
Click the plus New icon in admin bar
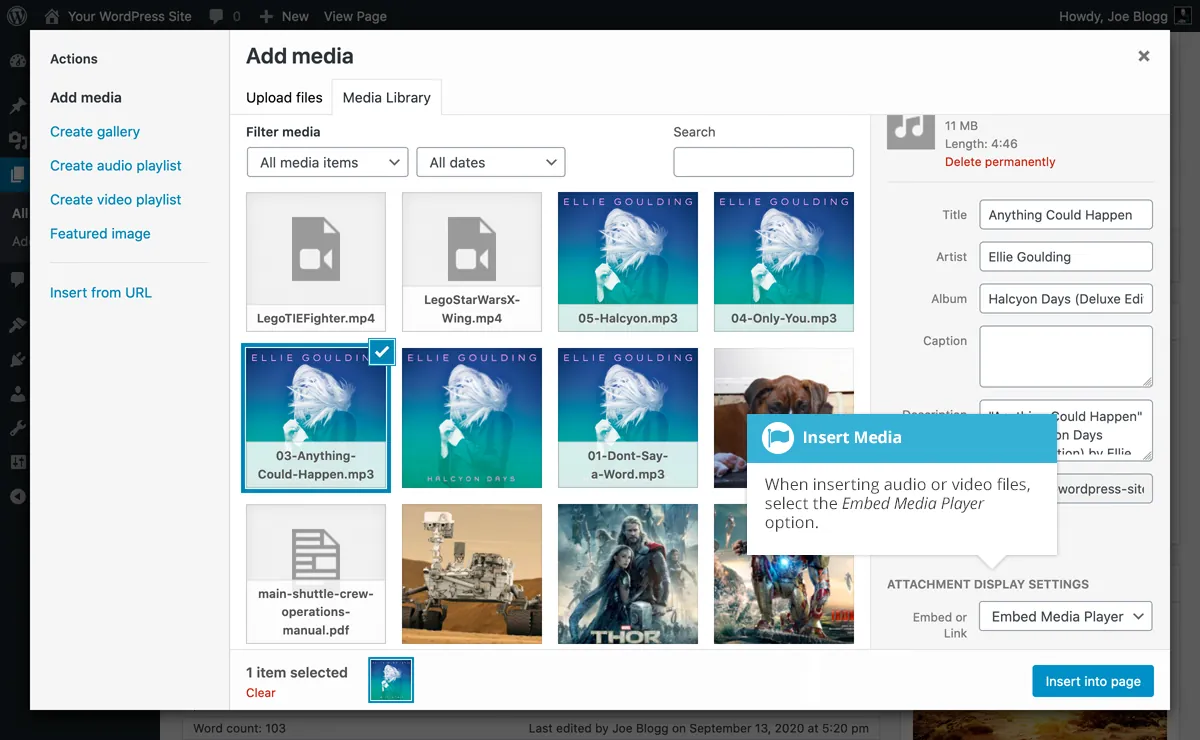tap(265, 17)
